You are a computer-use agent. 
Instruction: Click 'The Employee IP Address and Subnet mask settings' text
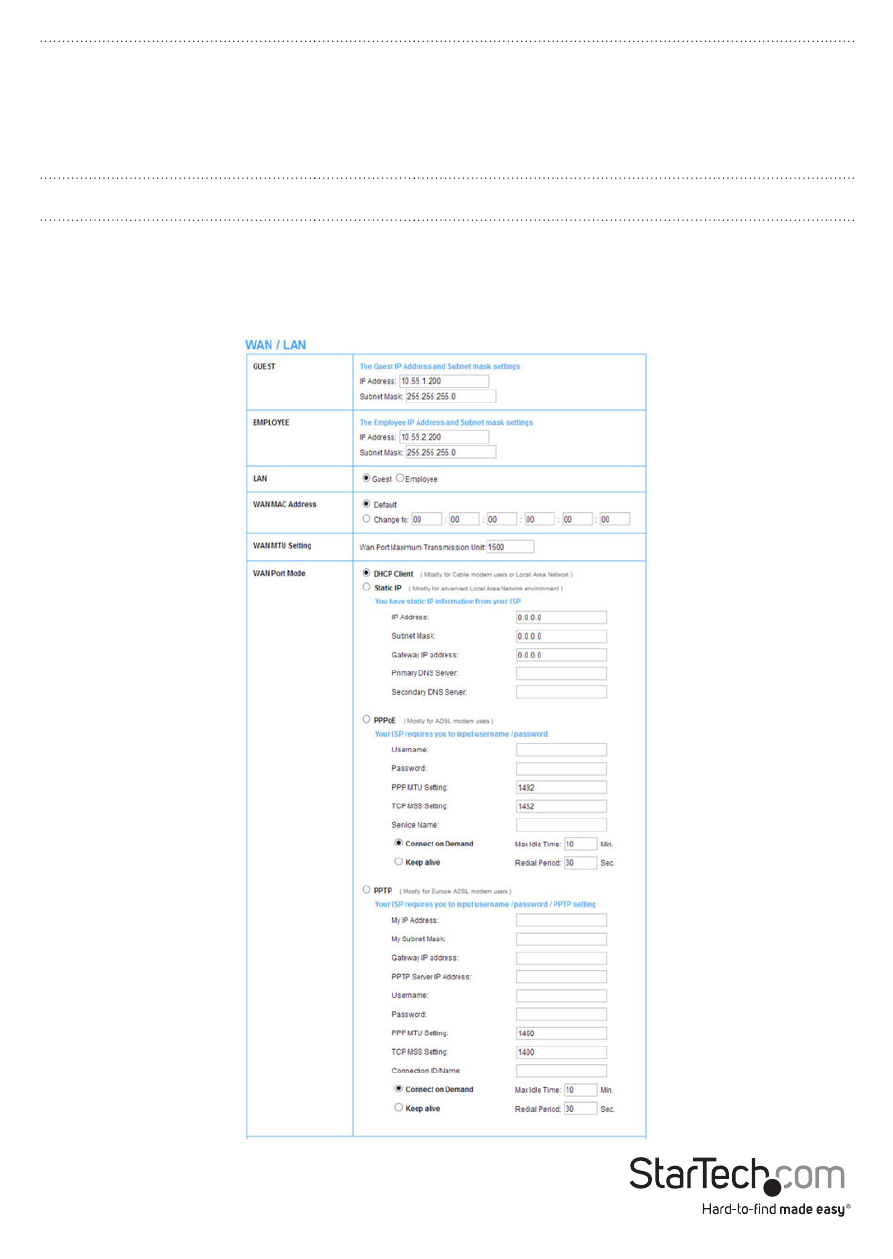[x=447, y=422]
